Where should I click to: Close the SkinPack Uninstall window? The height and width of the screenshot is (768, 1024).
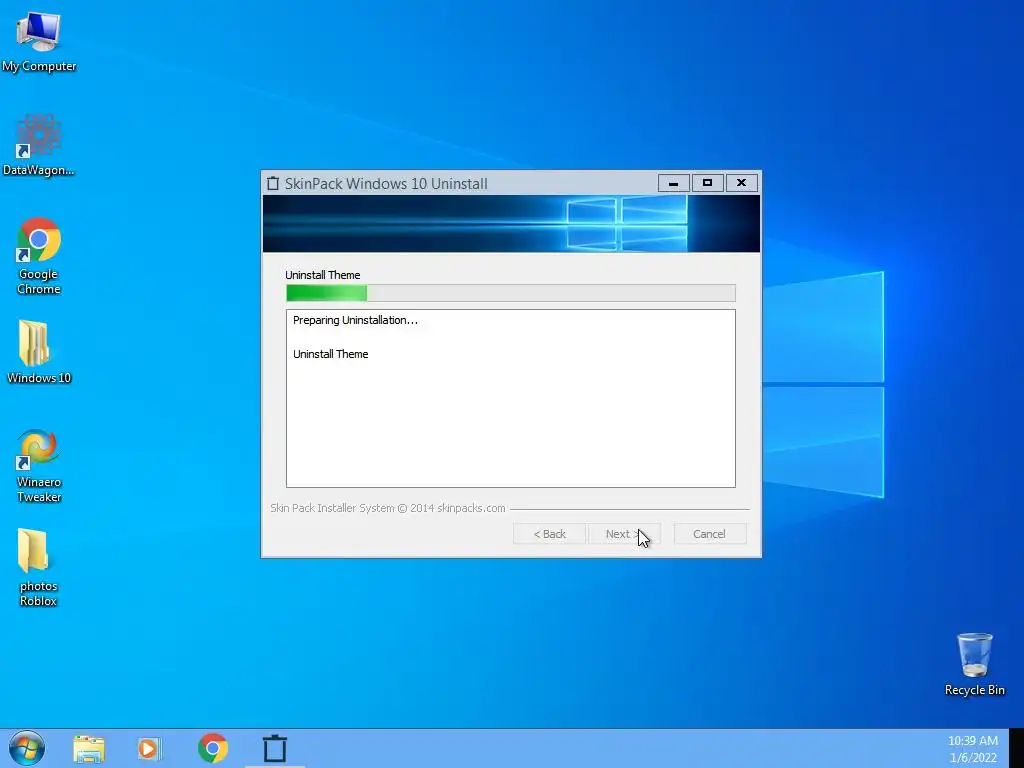tap(741, 183)
